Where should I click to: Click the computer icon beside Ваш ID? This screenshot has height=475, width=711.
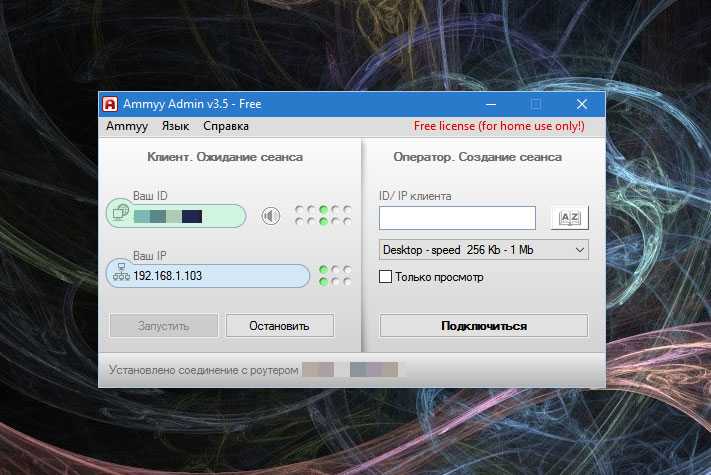point(120,212)
